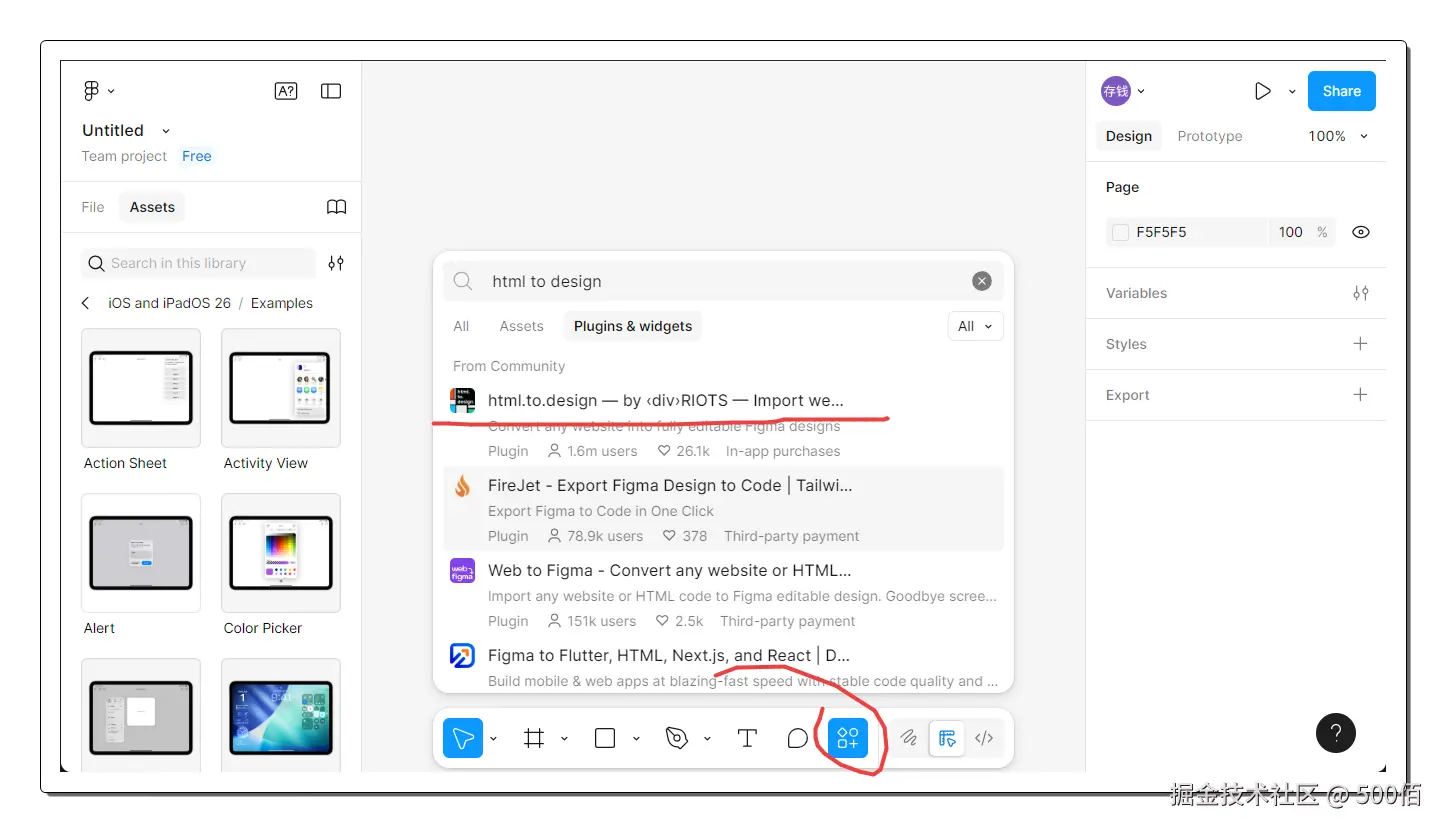The width and height of the screenshot is (1446, 832).
Task: Click the Free plan badge
Action: pyautogui.click(x=197, y=156)
